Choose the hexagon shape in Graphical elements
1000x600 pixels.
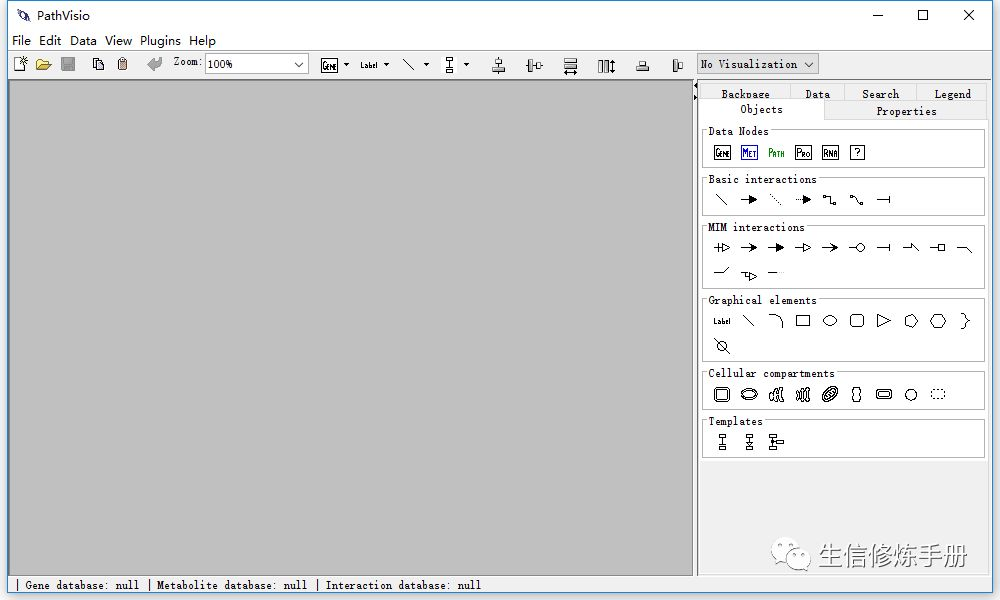[938, 321]
